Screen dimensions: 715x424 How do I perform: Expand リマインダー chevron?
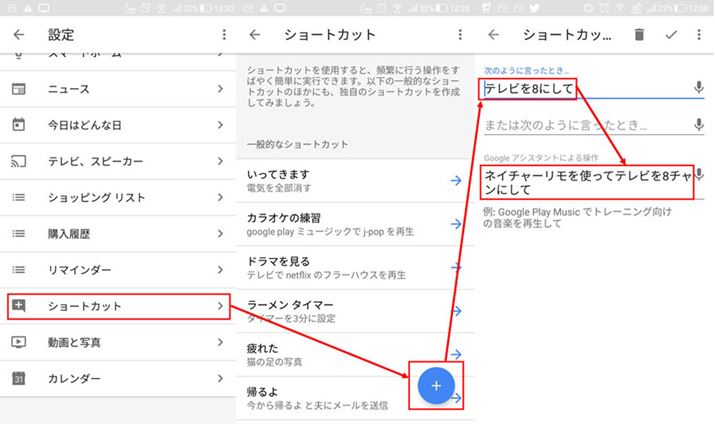[220, 270]
